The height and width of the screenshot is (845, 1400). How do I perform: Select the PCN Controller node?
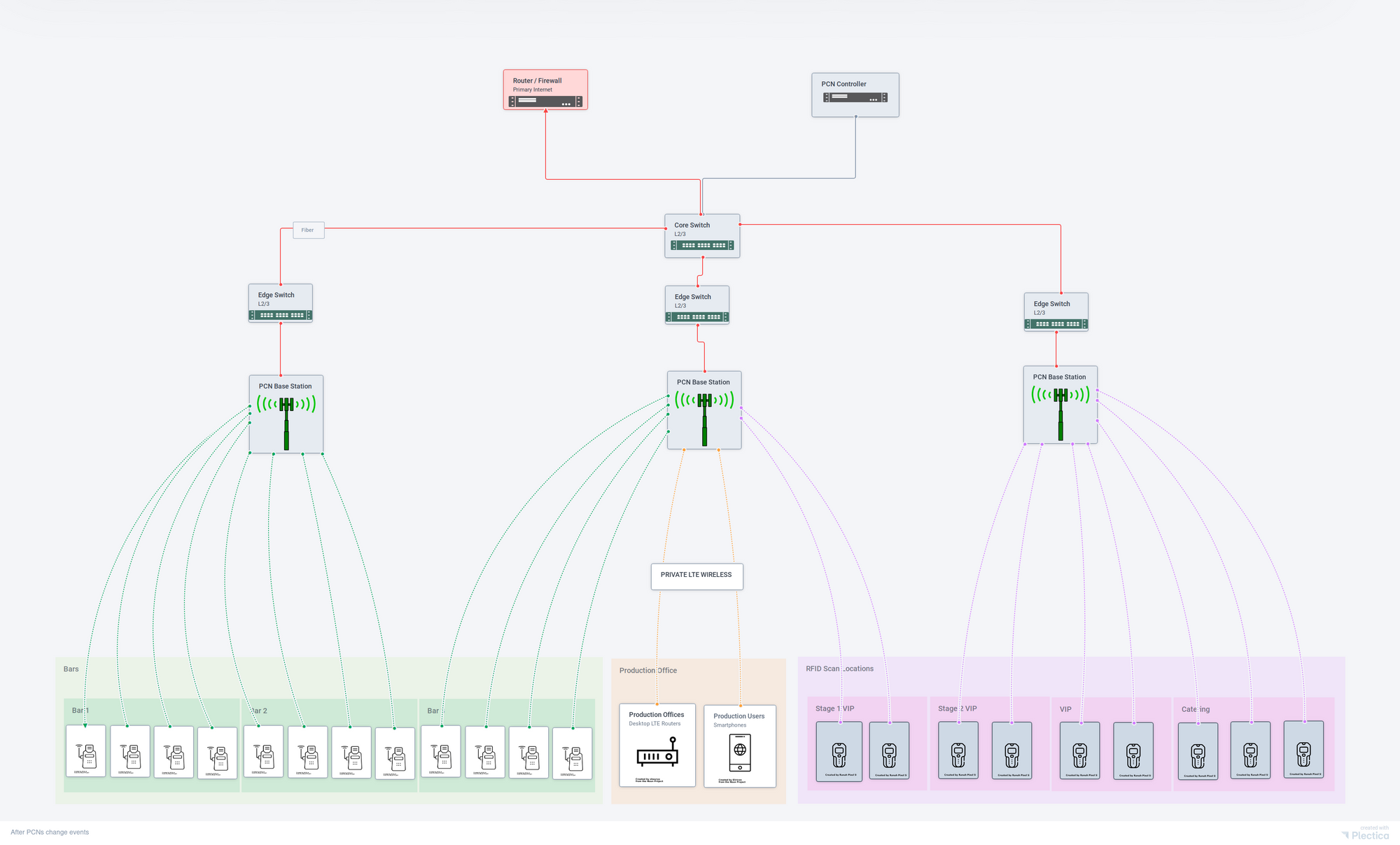point(855,95)
